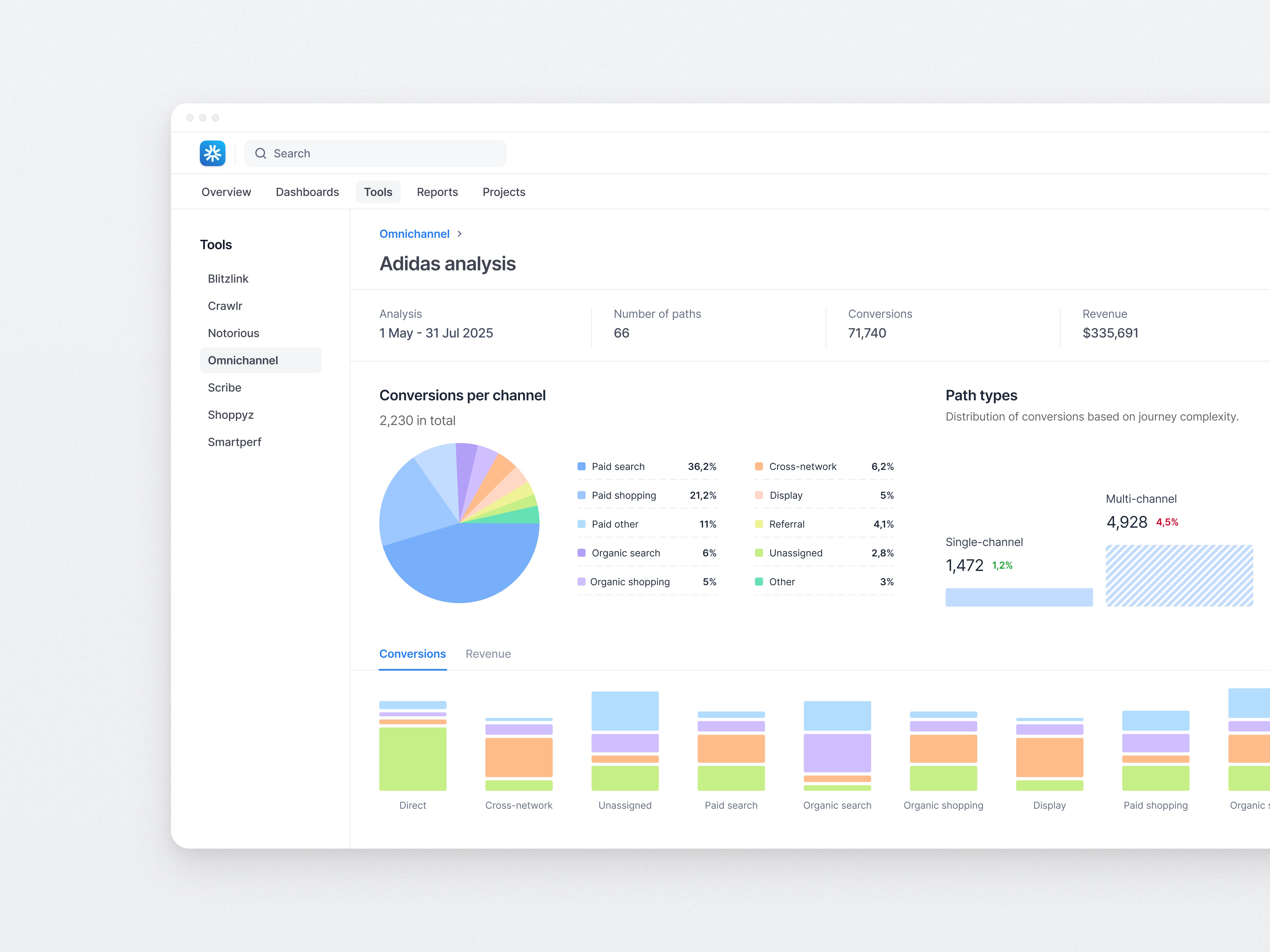
Task: Click the stacked bar labeled Paid search
Action: click(731, 751)
